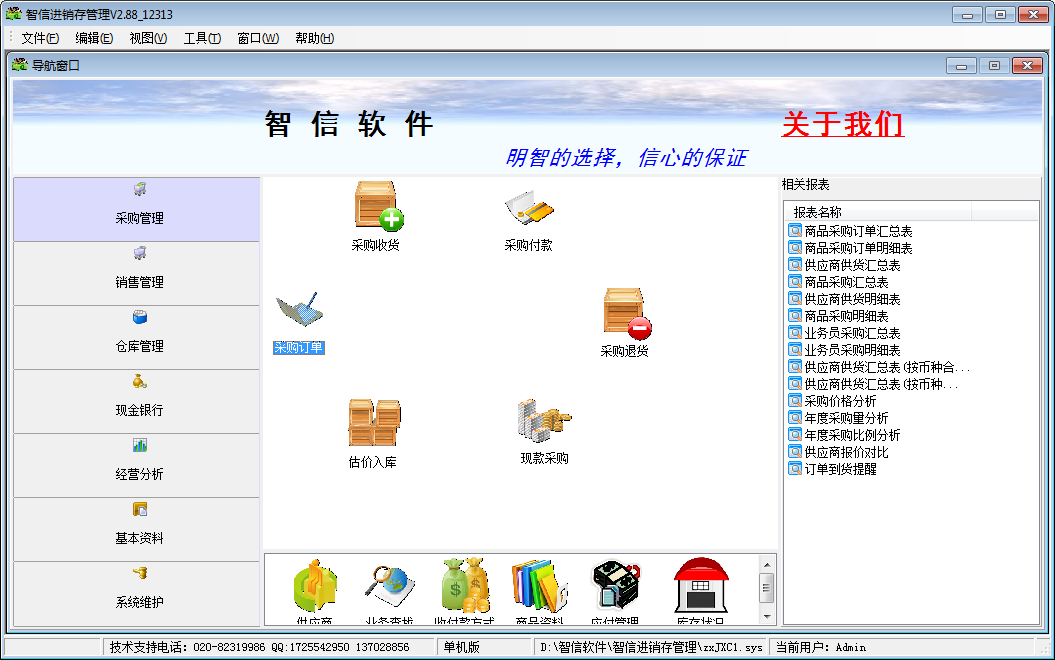Viewport: 1055px width, 660px height.
Task: Click the 估价入库 estimated stock-in icon
Action: [x=373, y=424]
